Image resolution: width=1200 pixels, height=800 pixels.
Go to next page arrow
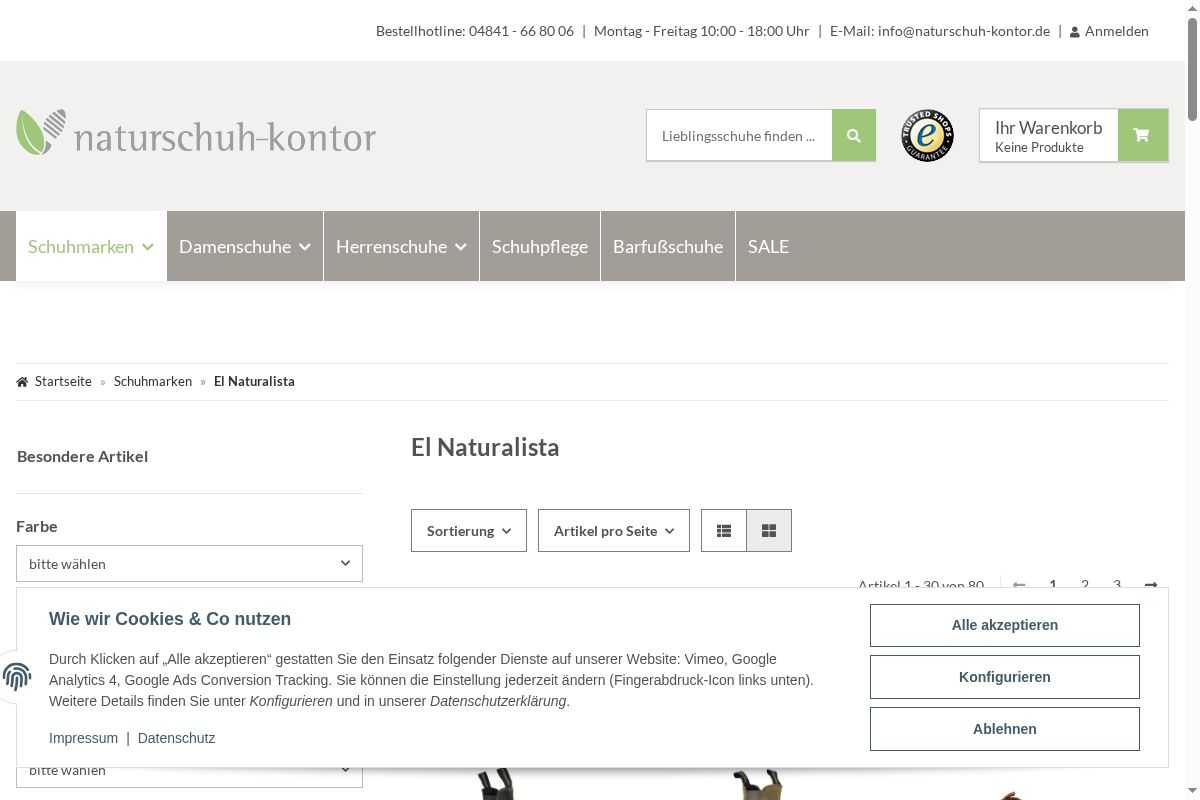pos(1150,584)
